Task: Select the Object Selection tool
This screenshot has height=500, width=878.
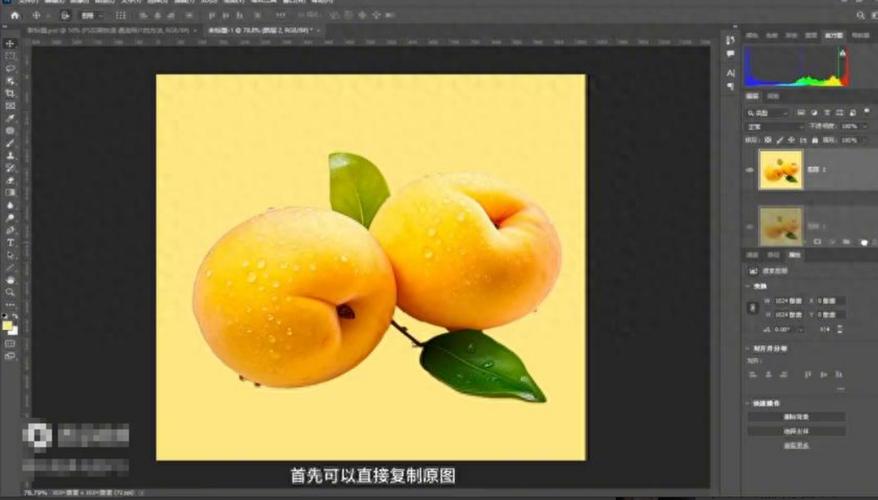Action: (10, 81)
